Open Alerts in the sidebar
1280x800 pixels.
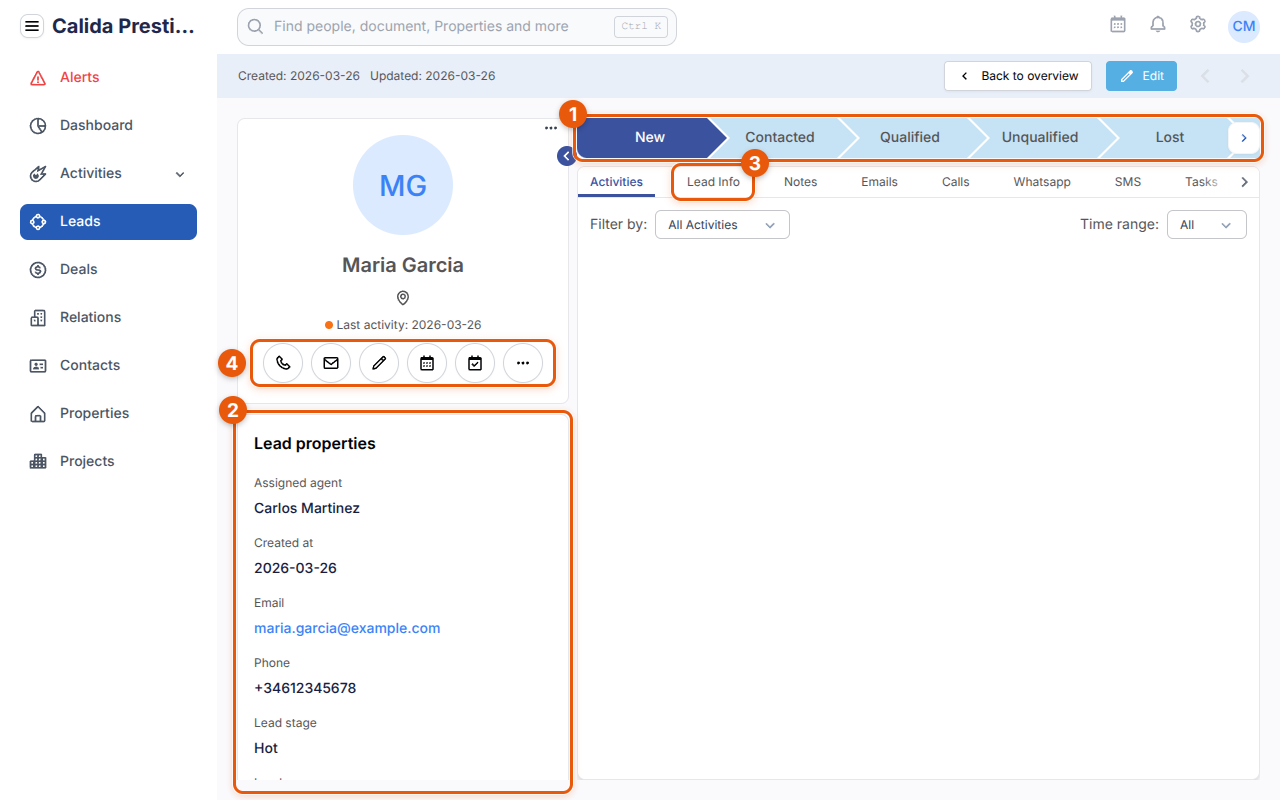108,78
